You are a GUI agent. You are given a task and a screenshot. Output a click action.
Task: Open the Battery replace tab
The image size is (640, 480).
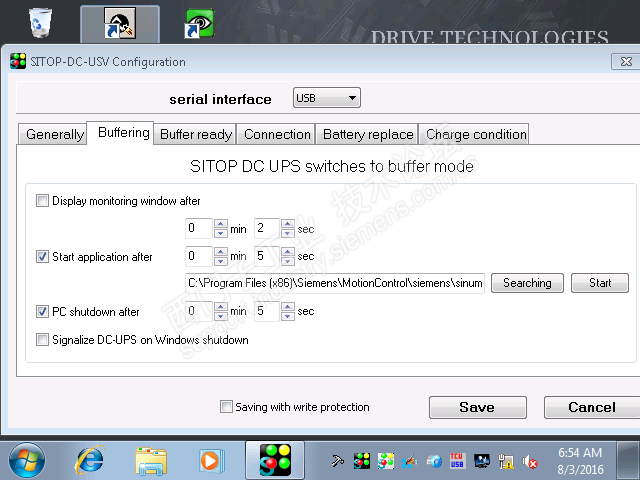[x=368, y=134]
